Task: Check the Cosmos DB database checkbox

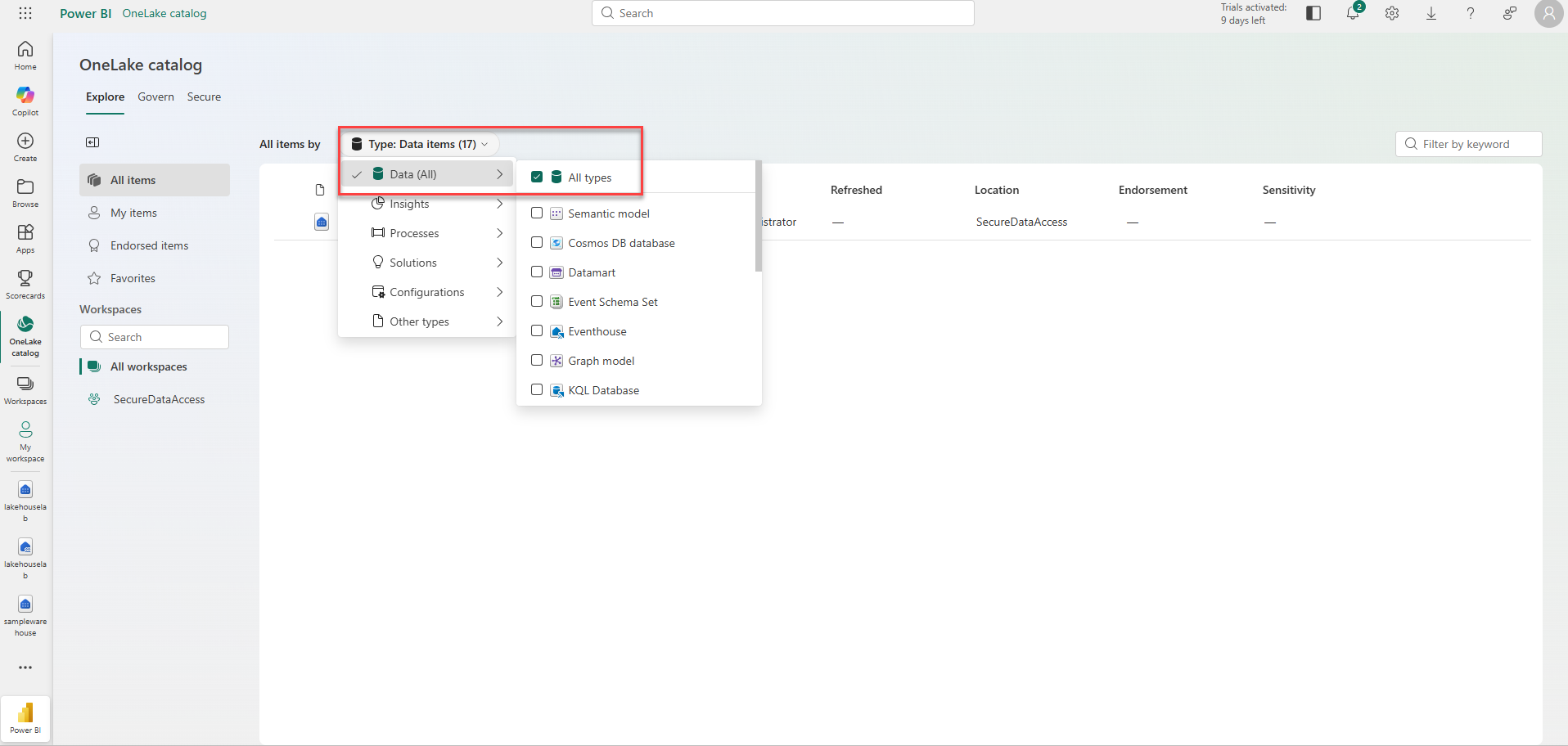Action: (537, 242)
